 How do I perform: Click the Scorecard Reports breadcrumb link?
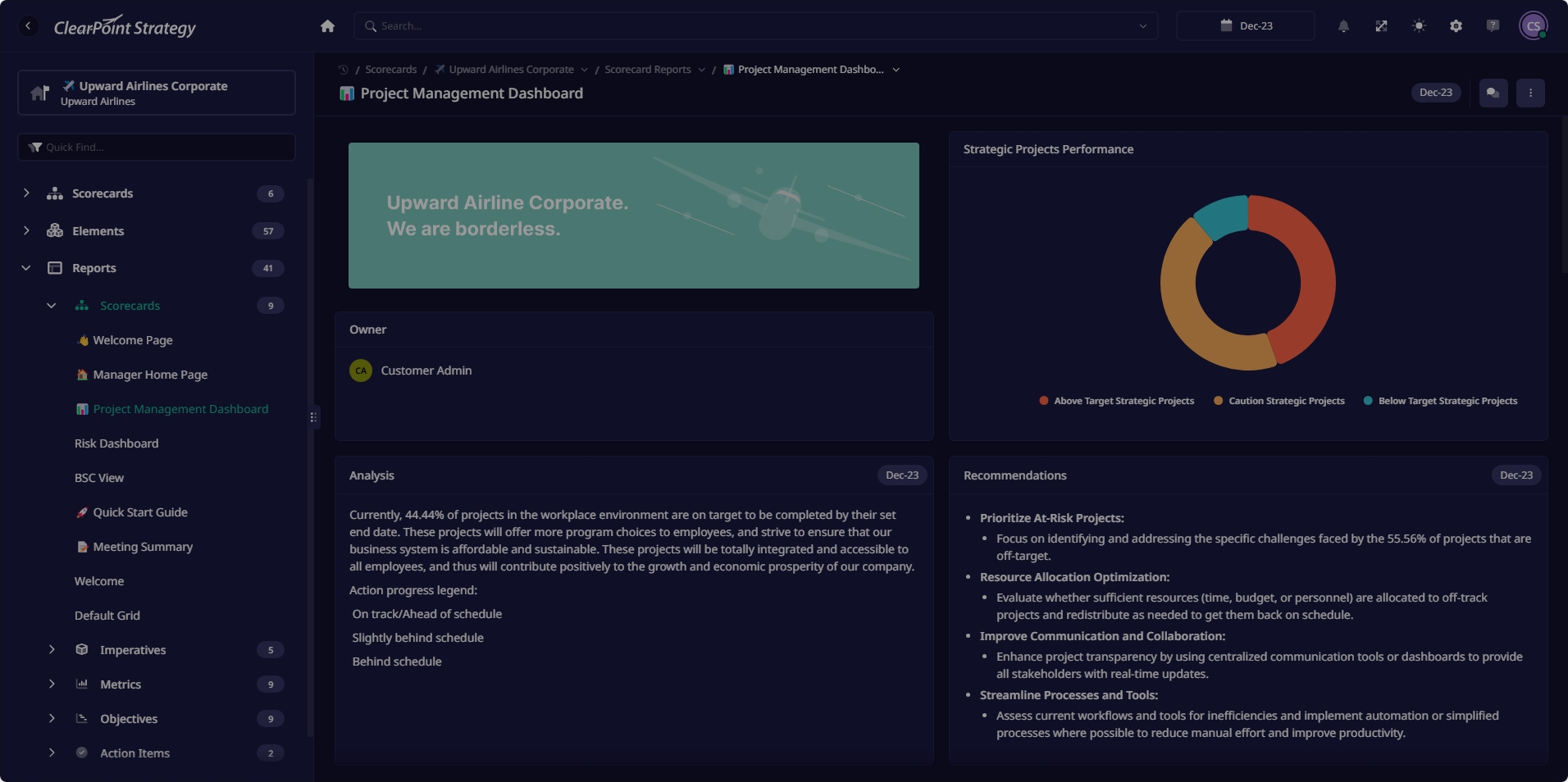pos(647,70)
